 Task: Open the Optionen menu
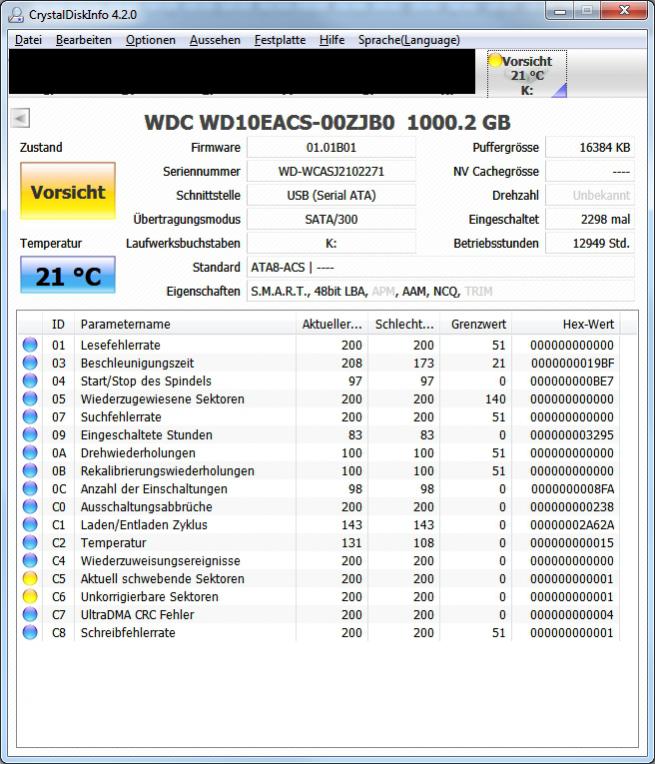[151, 40]
